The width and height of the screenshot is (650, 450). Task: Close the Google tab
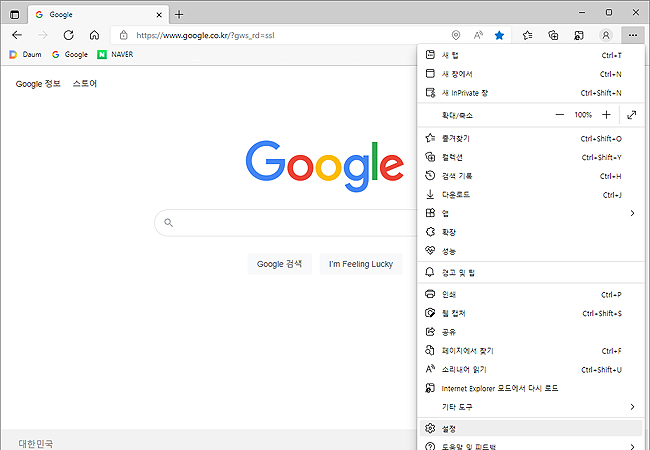(159, 15)
